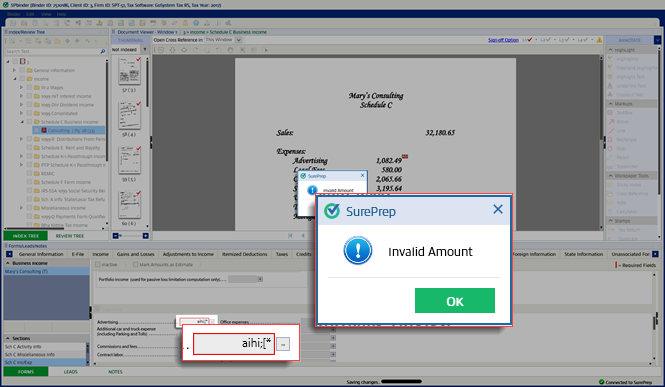
Task: Click the Sign-off Option link
Action: 503,40
